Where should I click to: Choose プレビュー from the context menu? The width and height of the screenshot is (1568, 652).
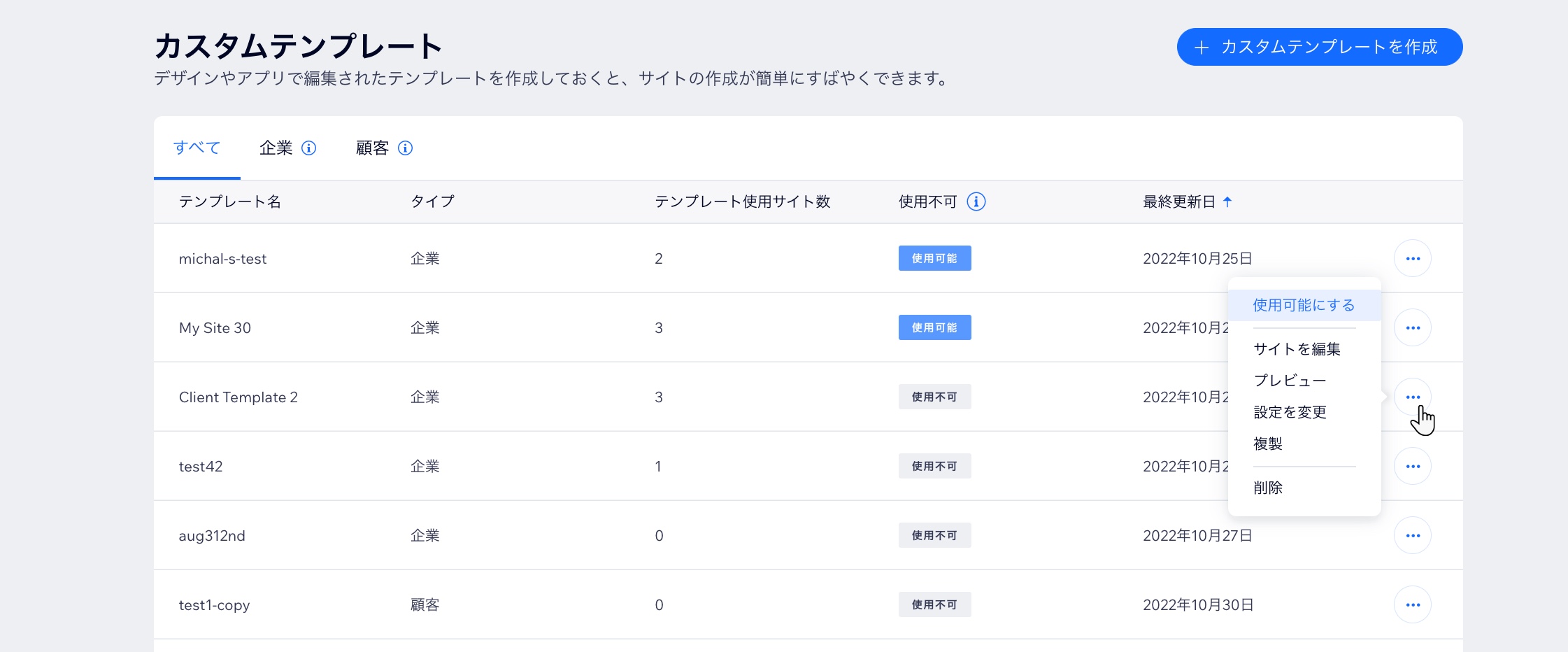1290,381
